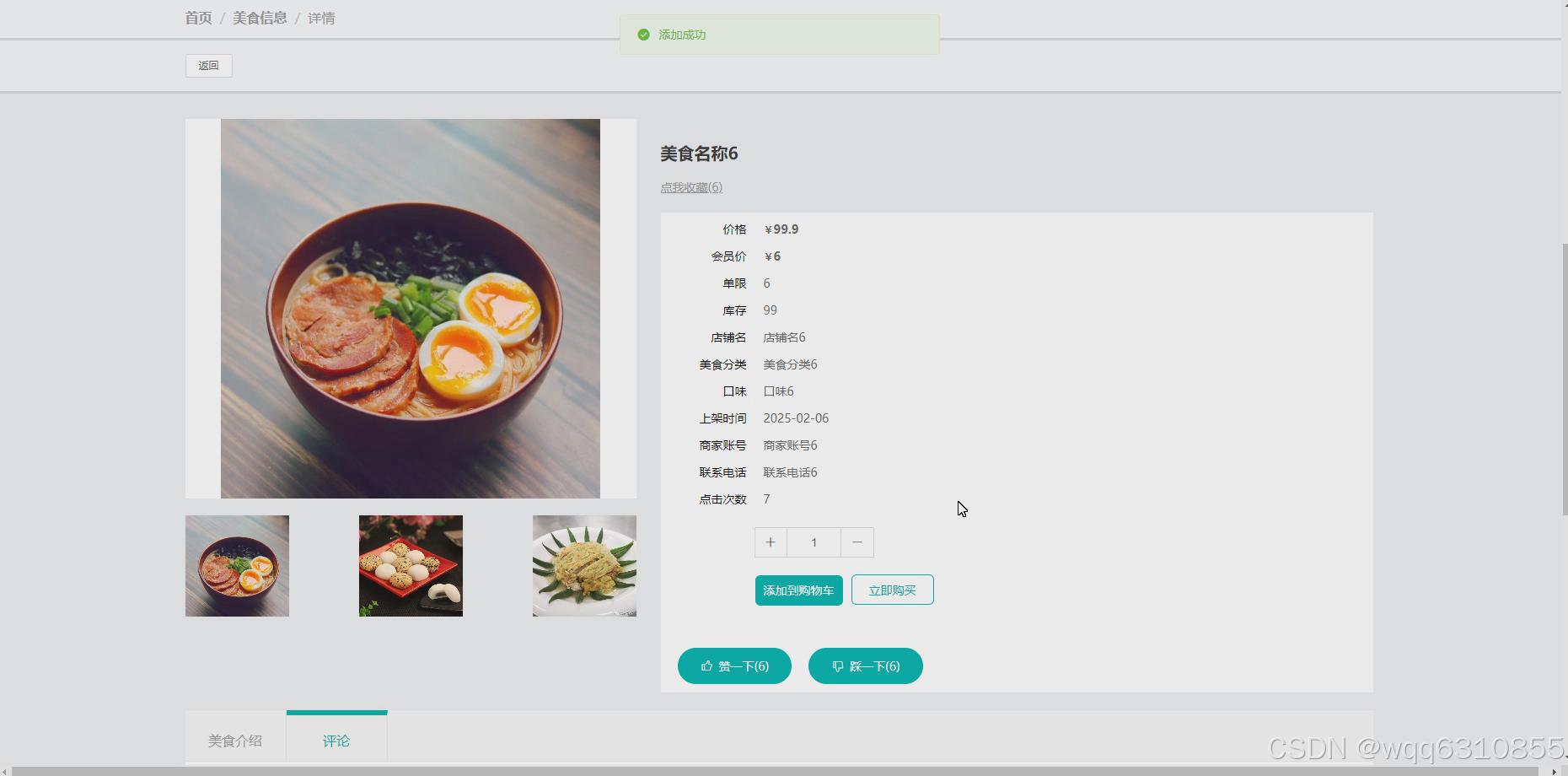Image resolution: width=1568 pixels, height=776 pixels.
Task: Click the main large ramen product image
Action: coord(411,307)
